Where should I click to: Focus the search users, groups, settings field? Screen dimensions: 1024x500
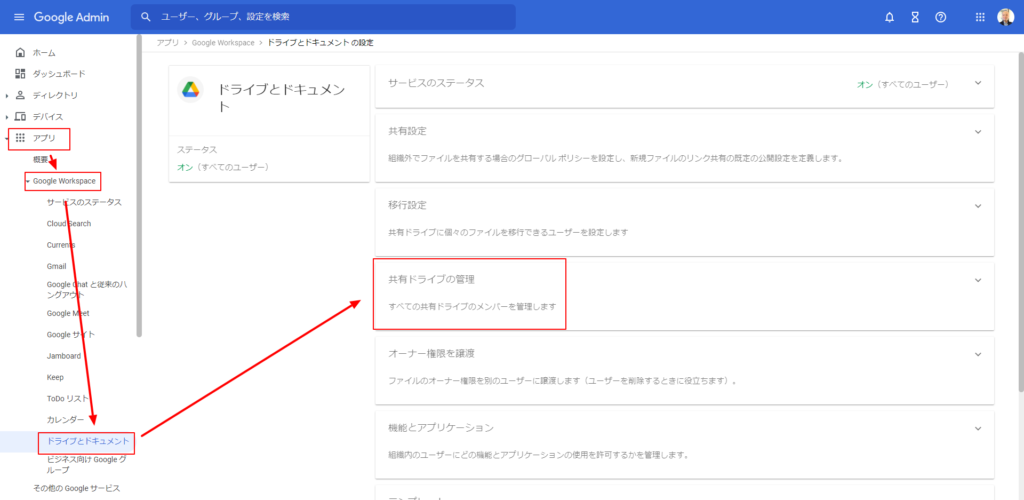coord(323,17)
